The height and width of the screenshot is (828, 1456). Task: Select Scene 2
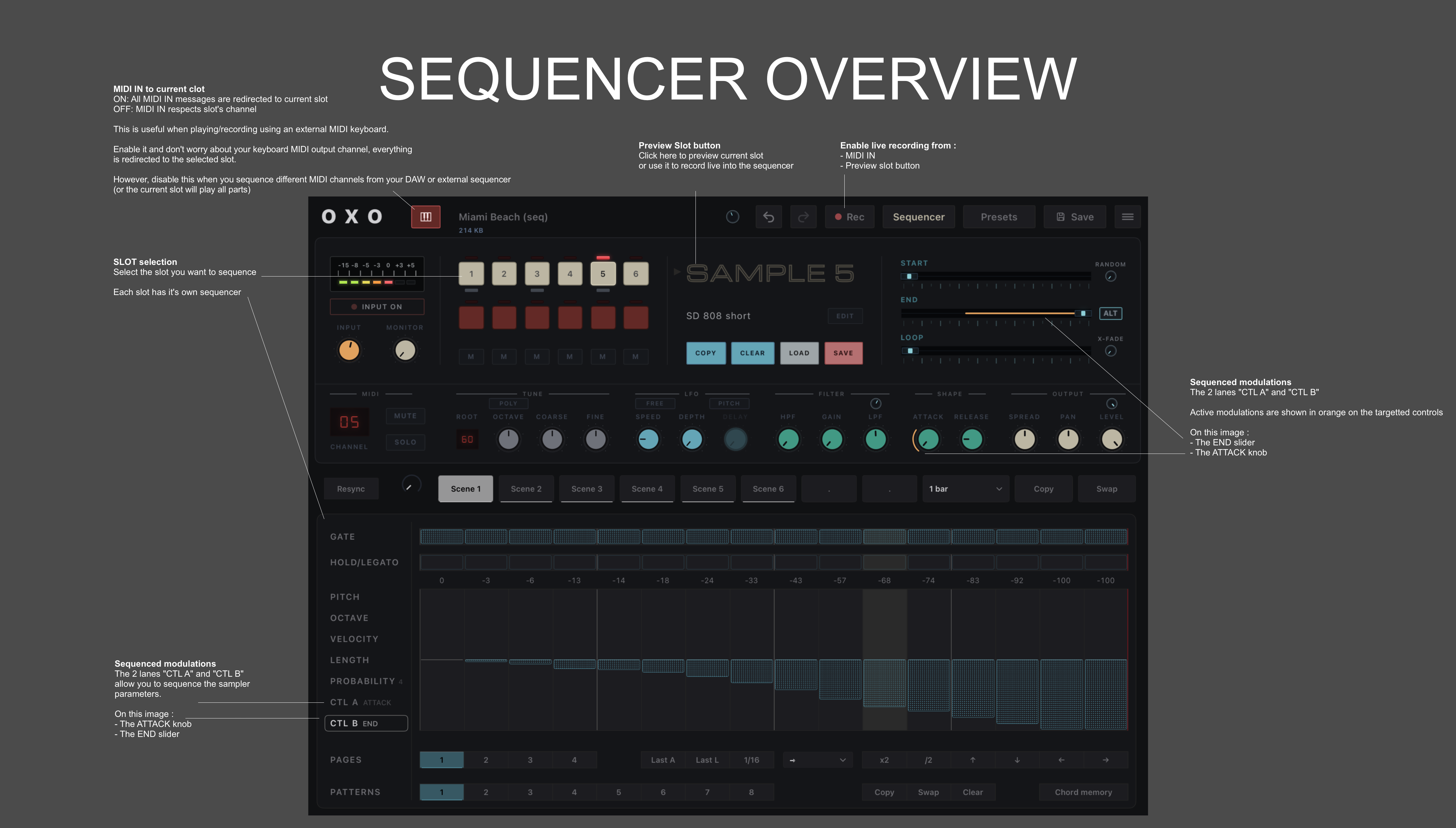click(526, 489)
